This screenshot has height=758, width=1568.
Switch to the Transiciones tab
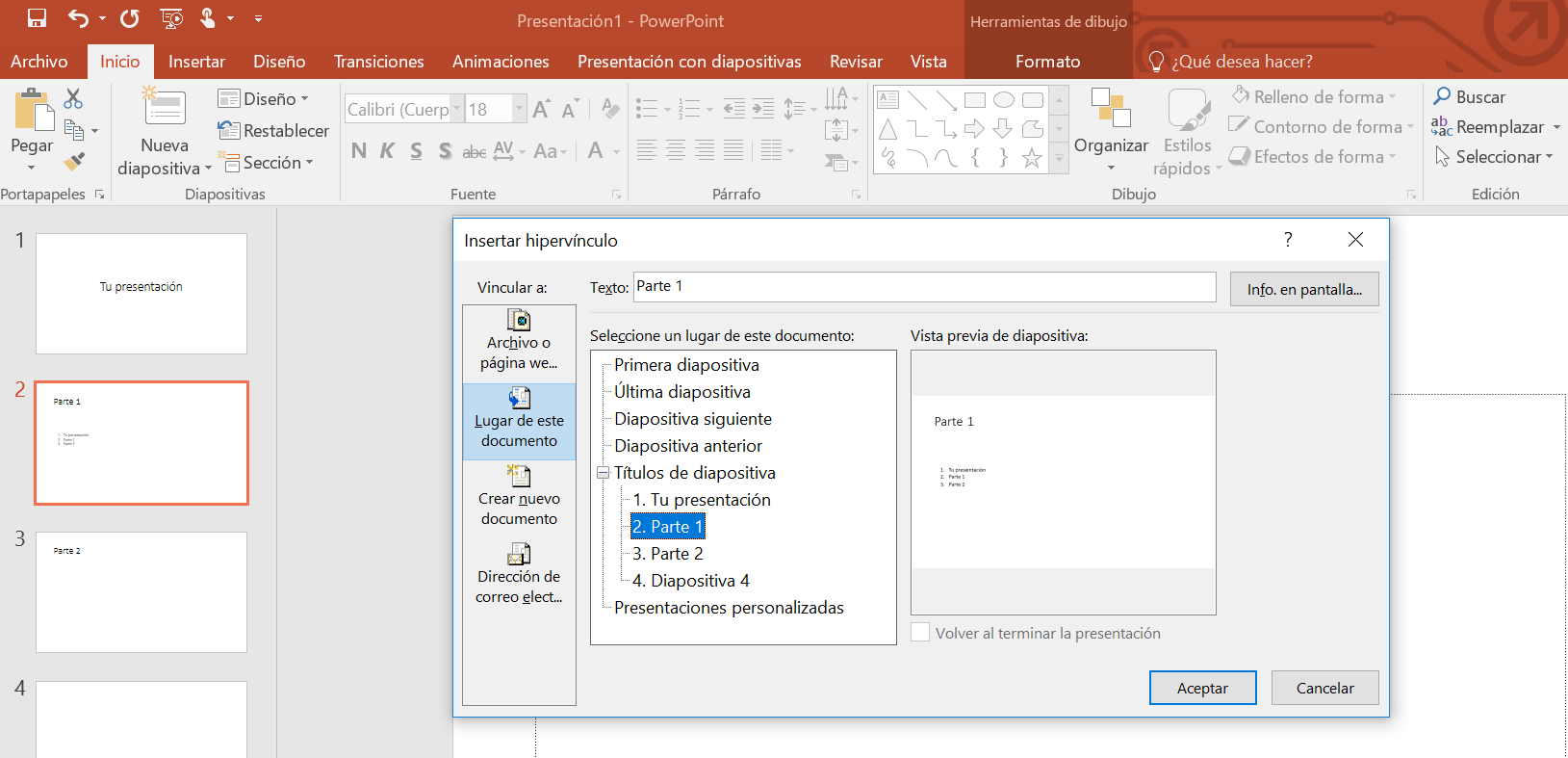coord(378,62)
